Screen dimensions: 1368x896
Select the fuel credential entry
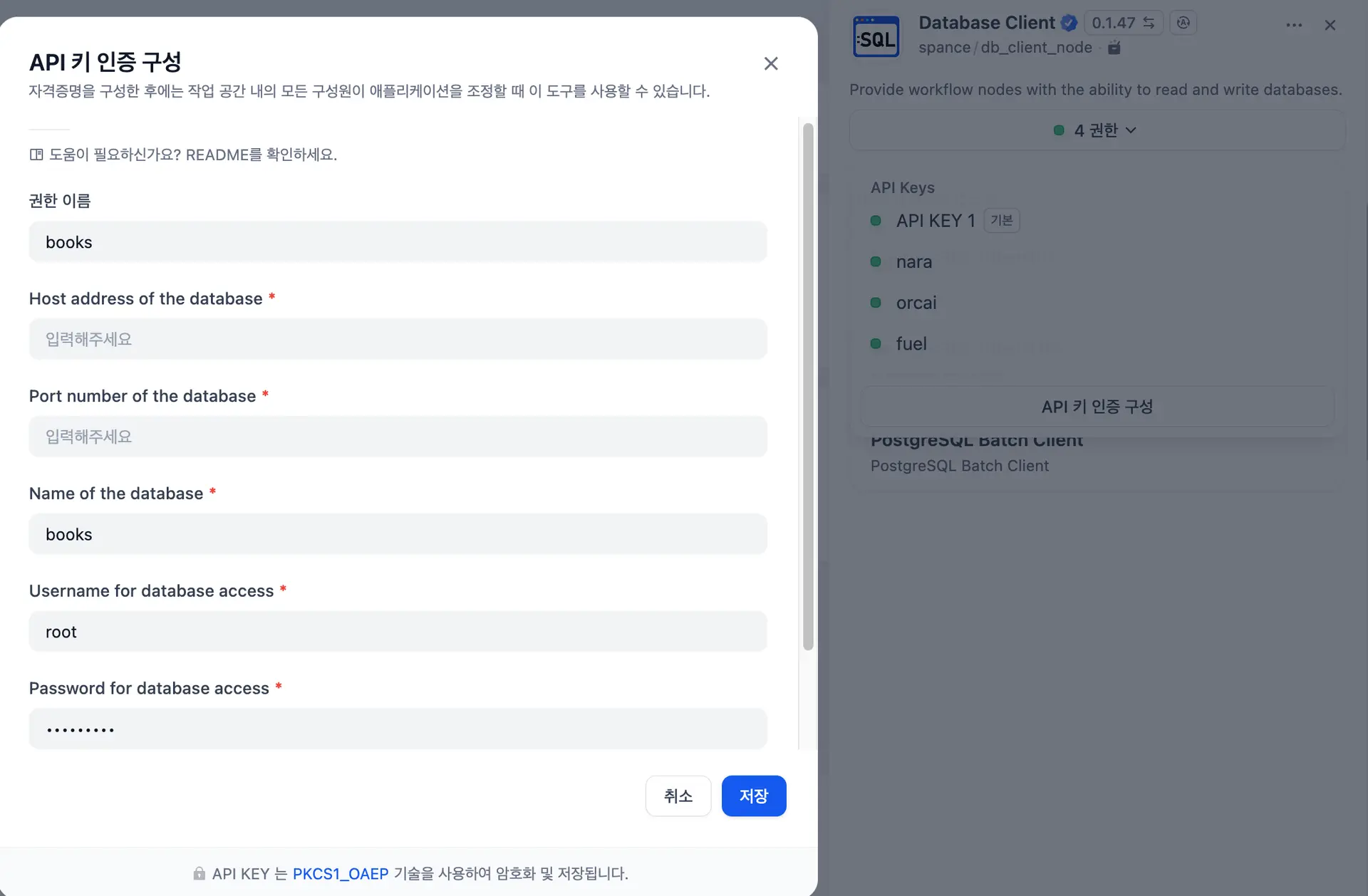coord(911,344)
